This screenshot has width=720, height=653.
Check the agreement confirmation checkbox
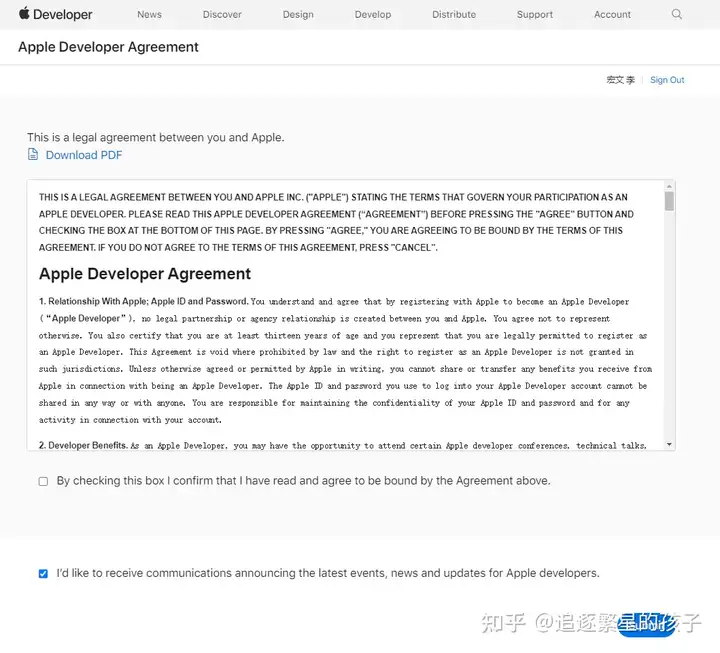(43, 481)
